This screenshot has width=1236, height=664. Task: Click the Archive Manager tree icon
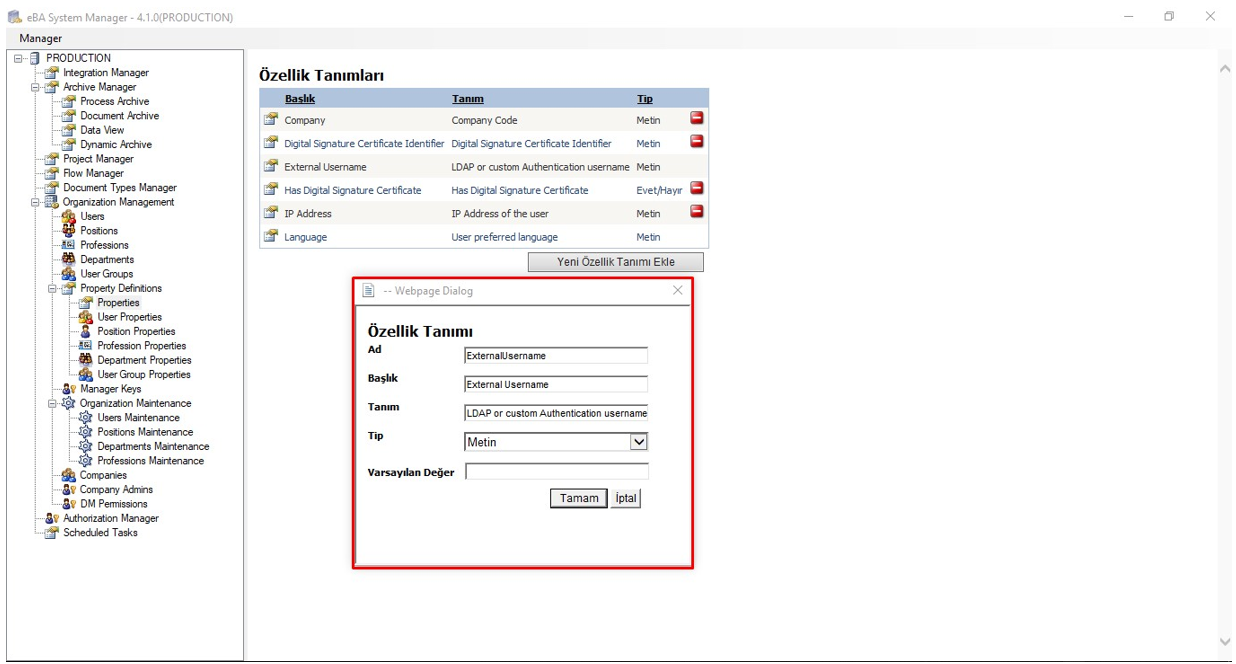pos(51,87)
